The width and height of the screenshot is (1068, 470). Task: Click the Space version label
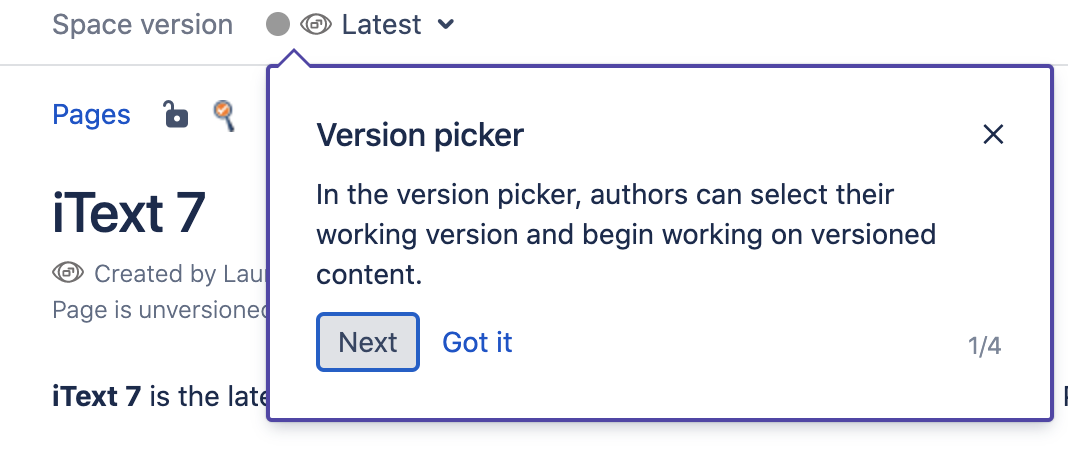(x=142, y=25)
